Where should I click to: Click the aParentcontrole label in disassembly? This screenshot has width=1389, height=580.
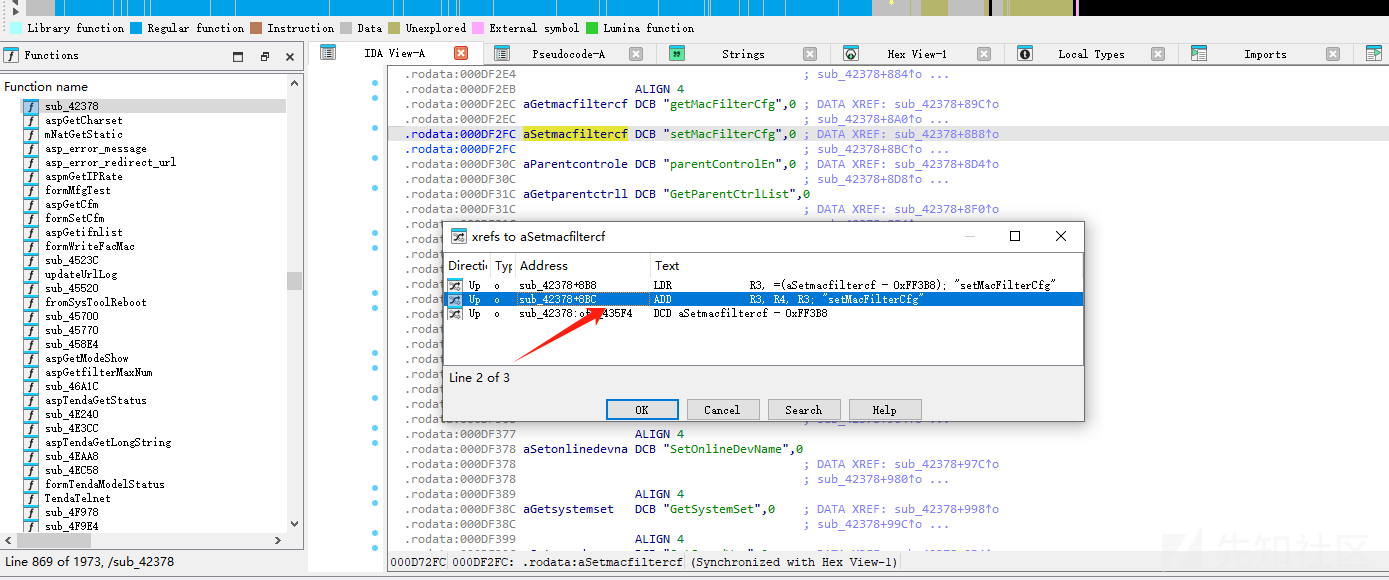(x=575, y=164)
